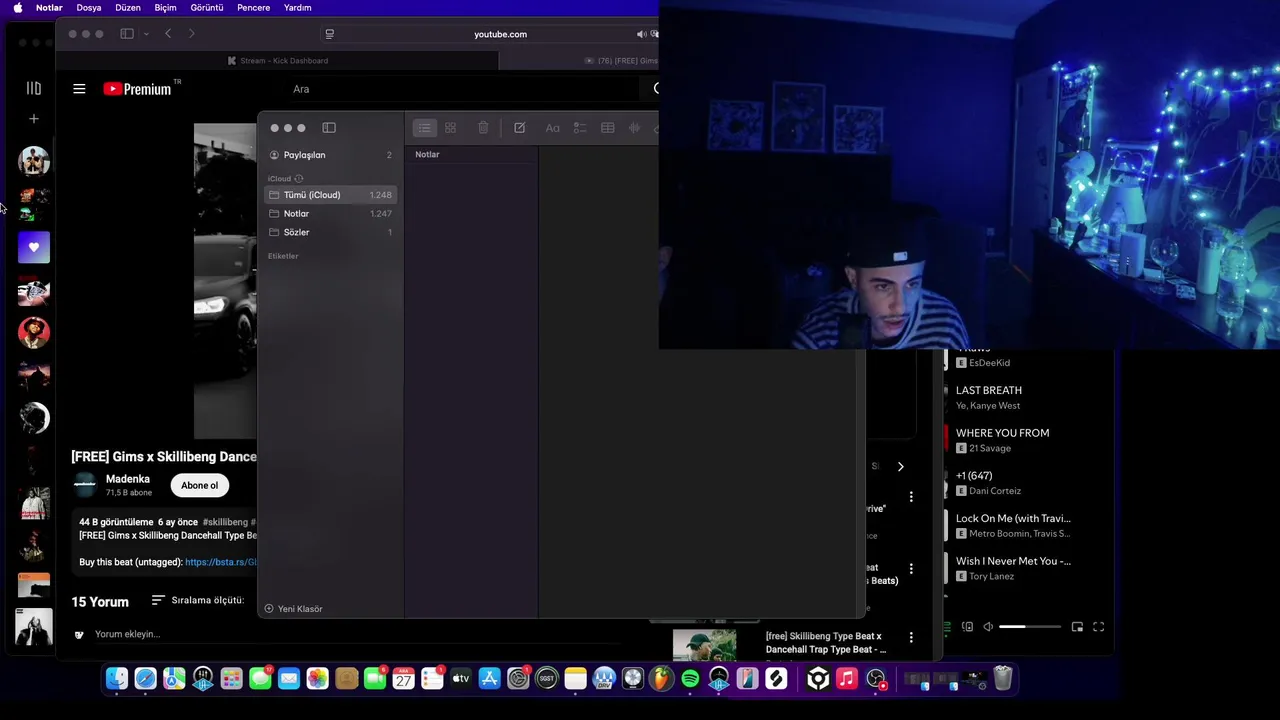Viewport: 1280px width, 720px height.
Task: Click the Abone ol subscribe button
Action: pos(199,485)
